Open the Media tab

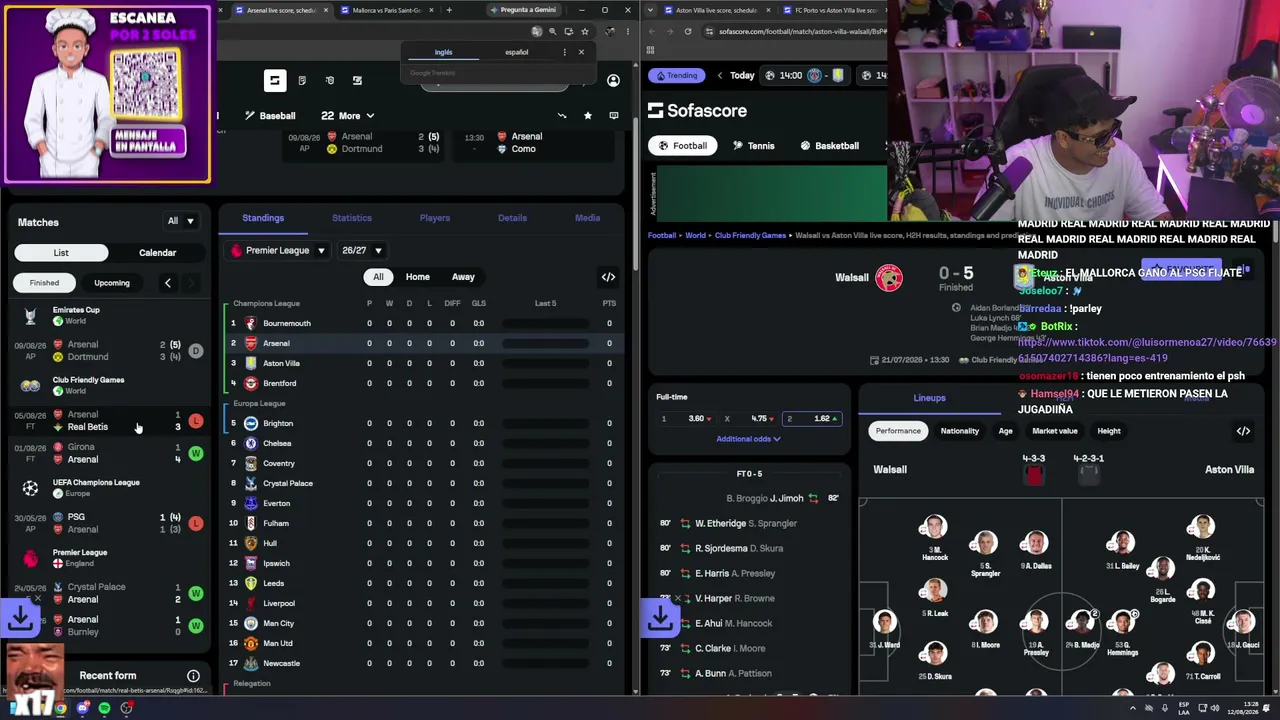[x=587, y=218]
